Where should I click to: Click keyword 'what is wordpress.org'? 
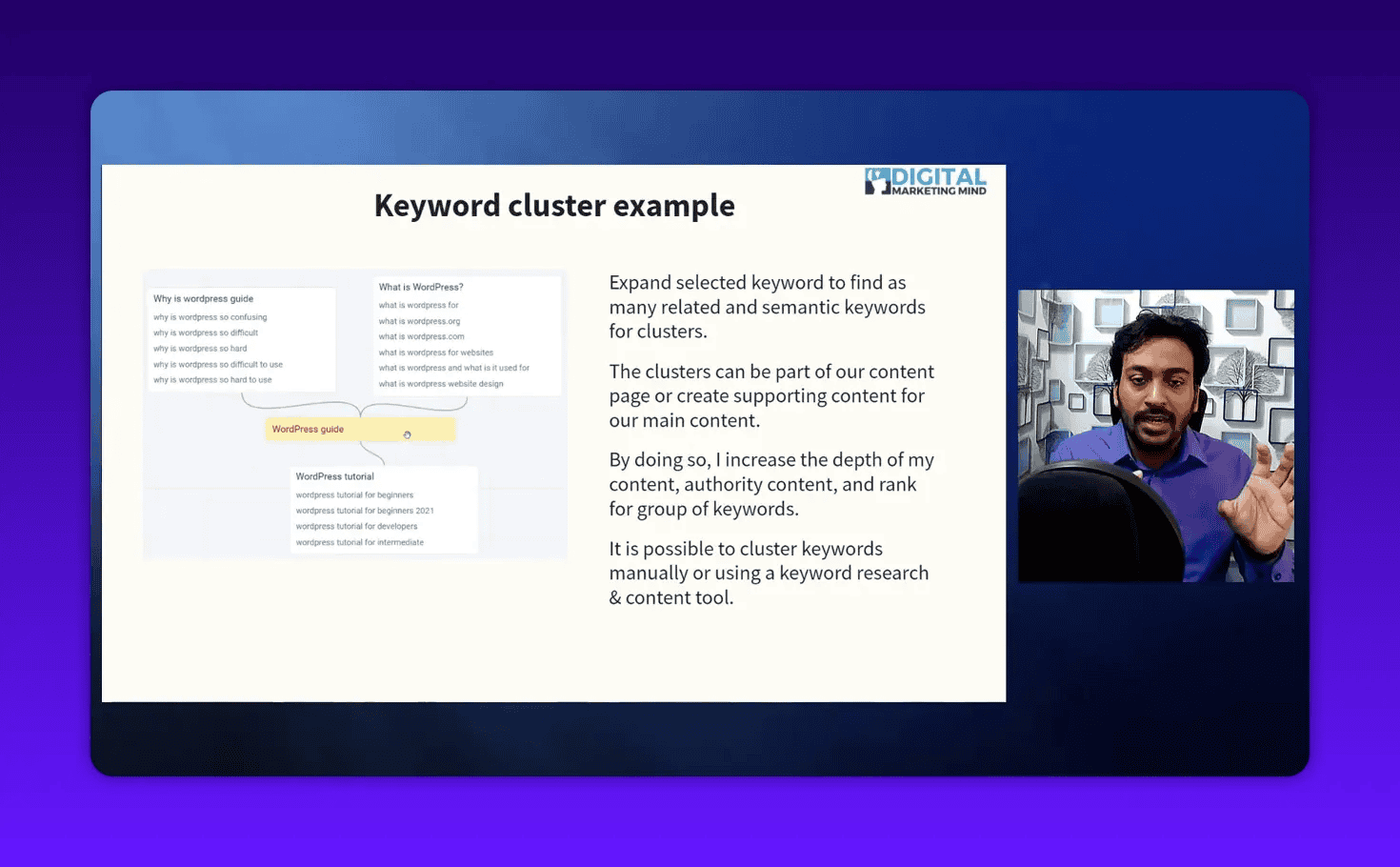click(x=419, y=321)
